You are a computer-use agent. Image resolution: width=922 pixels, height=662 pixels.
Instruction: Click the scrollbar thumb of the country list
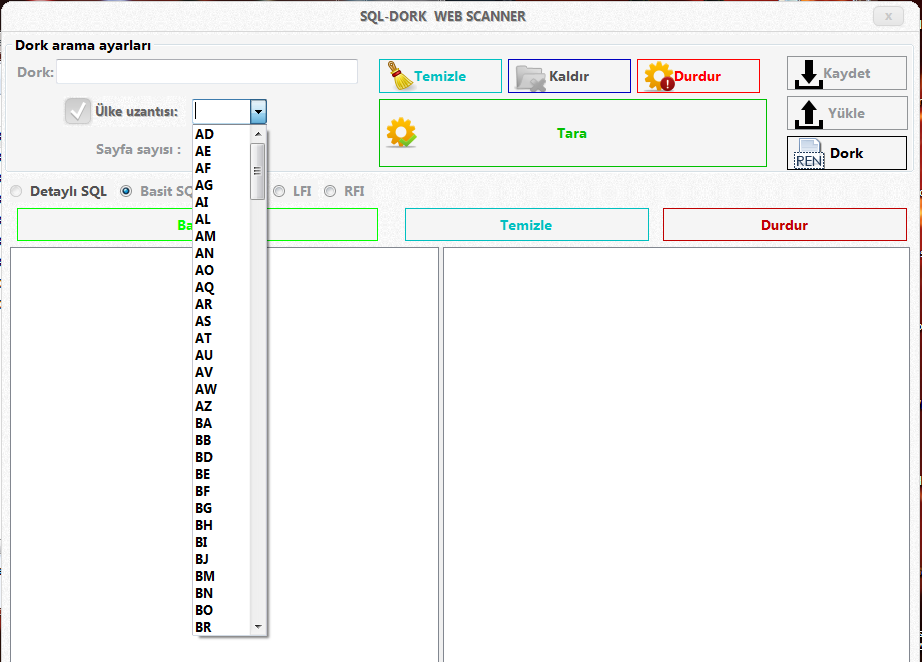click(x=258, y=170)
